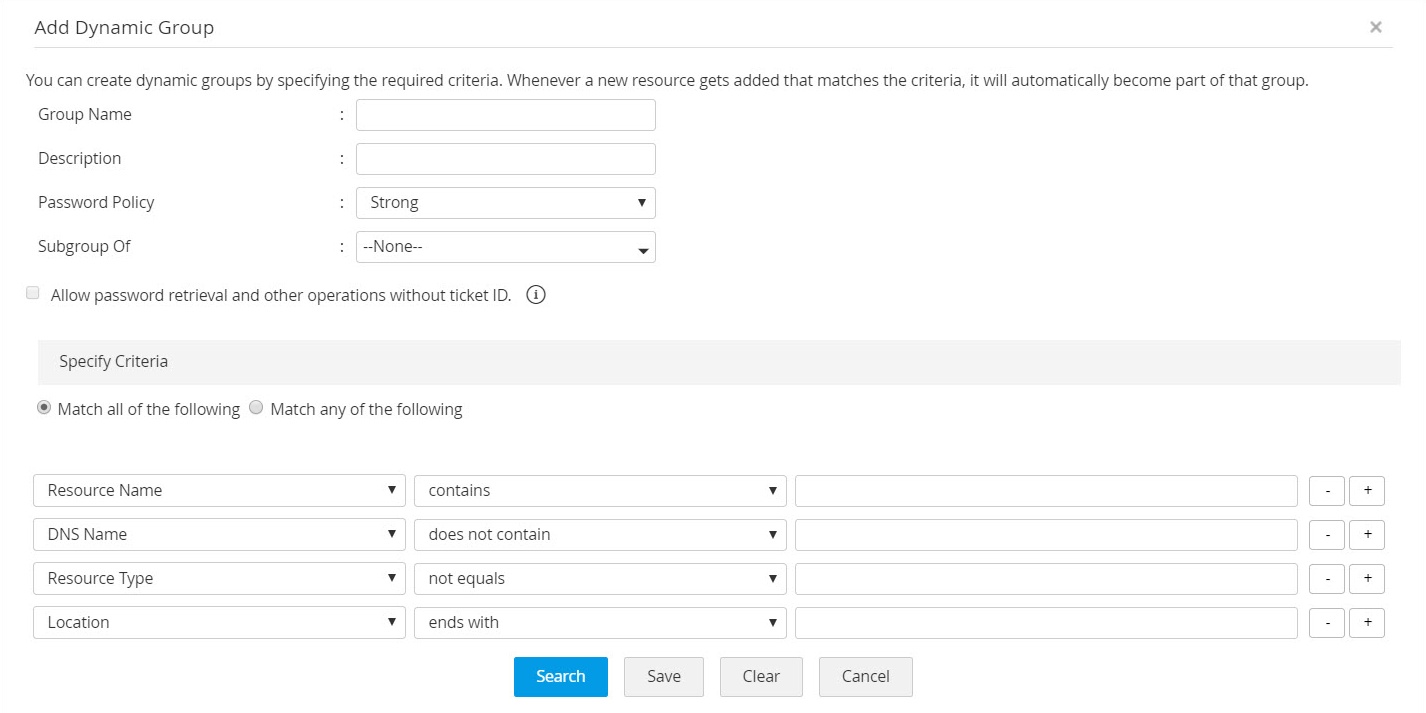Click the Search button

tap(560, 677)
